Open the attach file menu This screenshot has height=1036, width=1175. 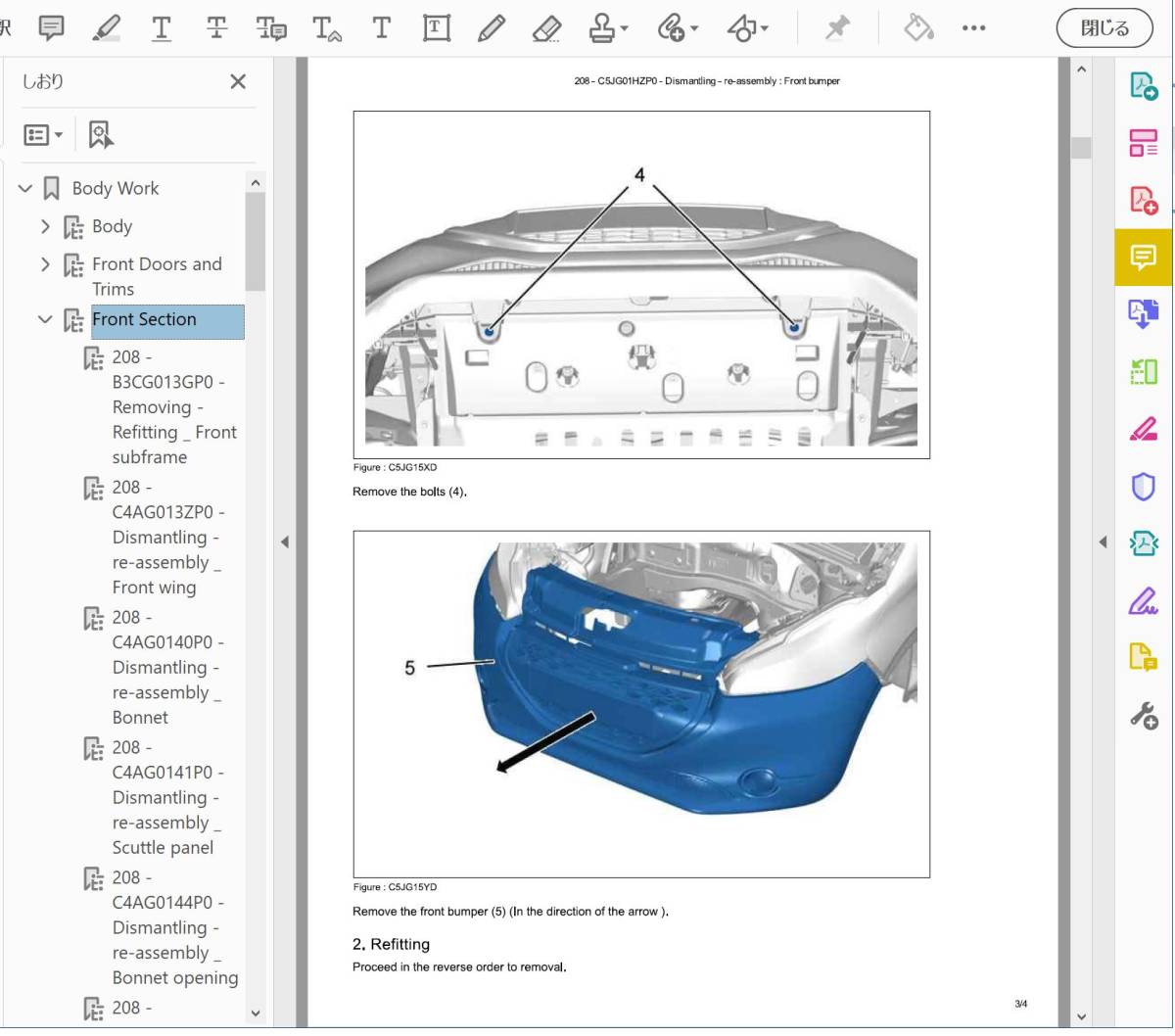678,28
